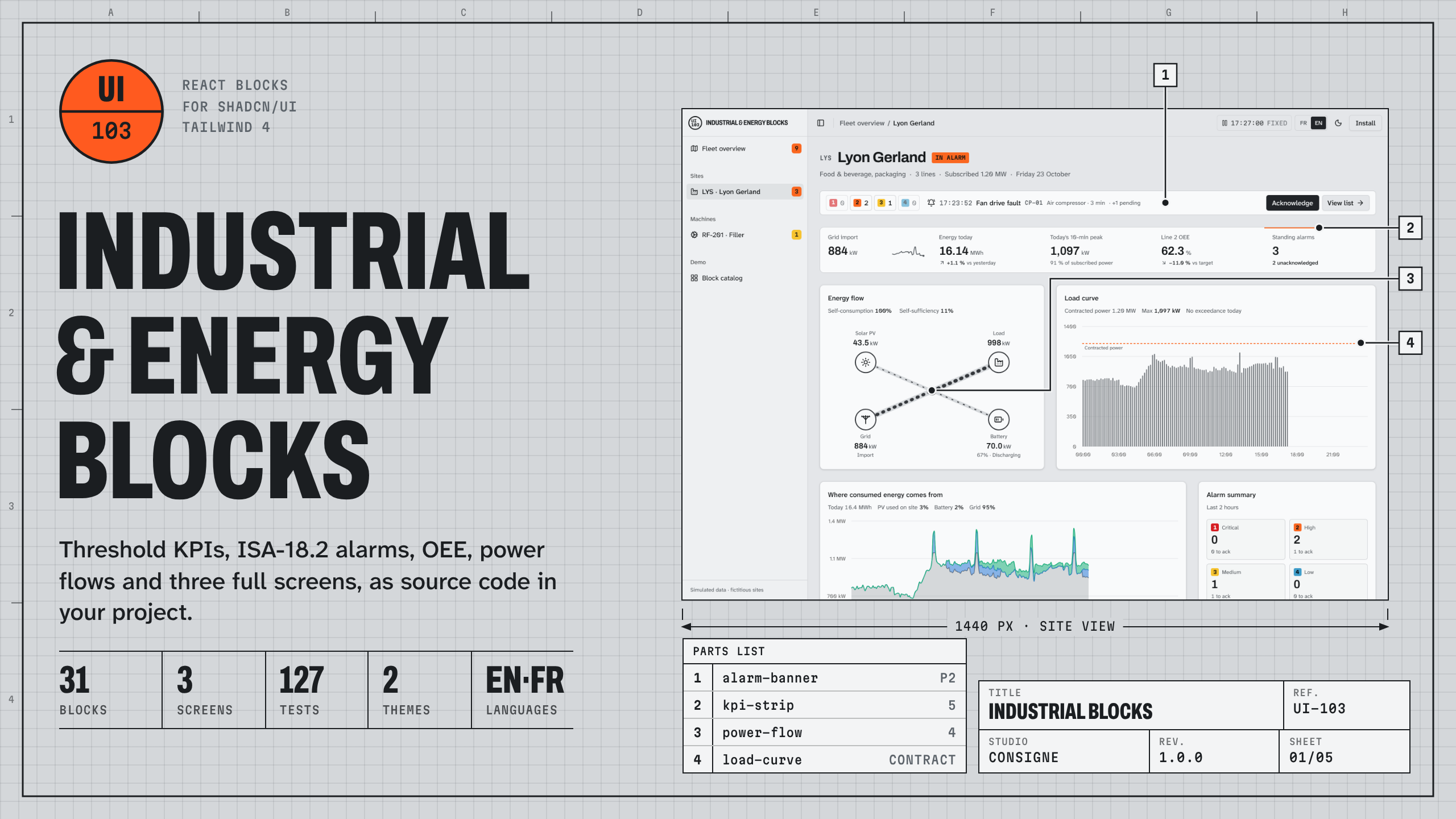Click the gear icon beside RF-201 · Filler
Screen dimensions: 1456x819
[694, 235]
